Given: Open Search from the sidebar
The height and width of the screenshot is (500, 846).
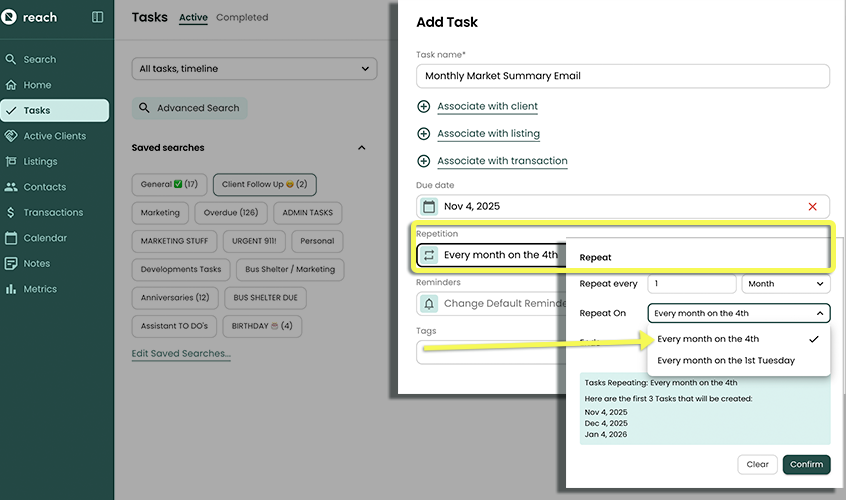Looking at the screenshot, I should [x=39, y=59].
